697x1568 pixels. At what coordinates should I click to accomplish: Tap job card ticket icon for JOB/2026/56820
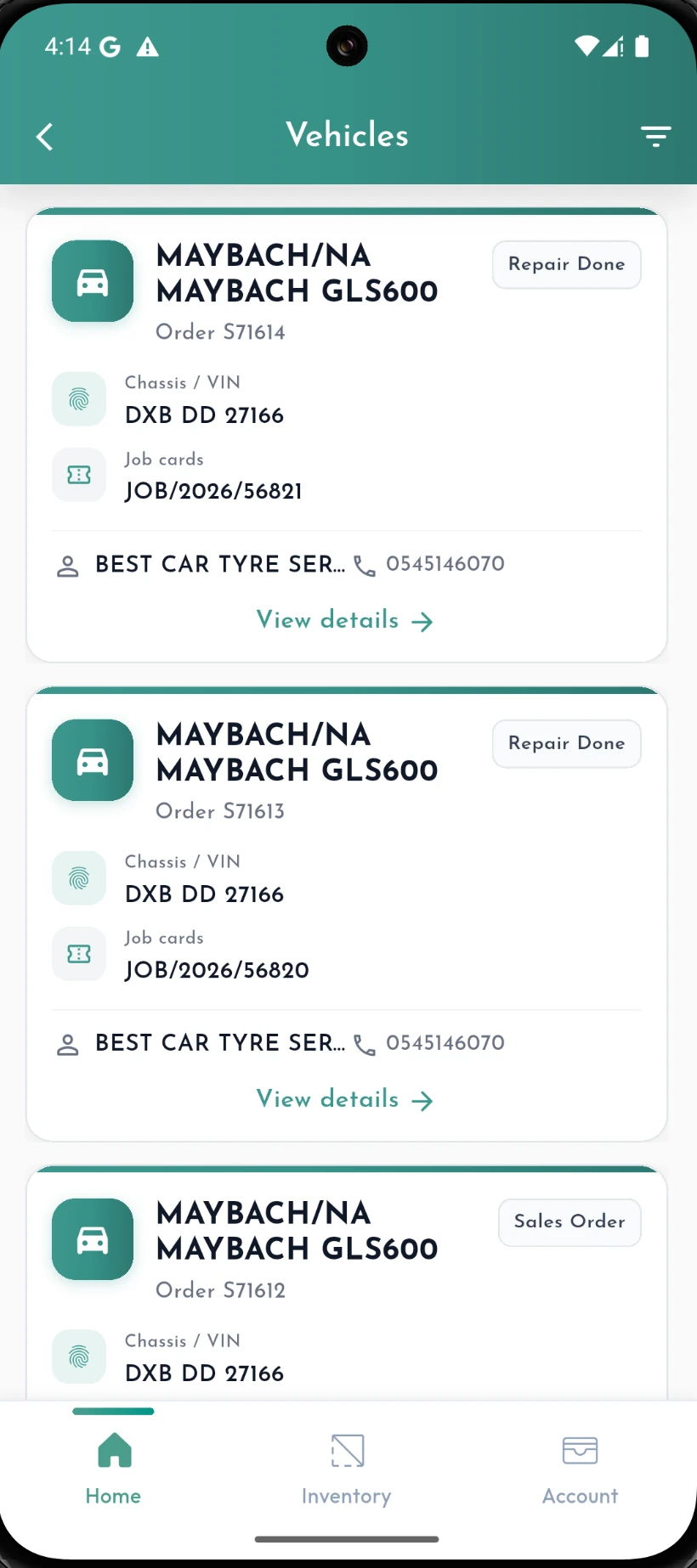(x=79, y=954)
